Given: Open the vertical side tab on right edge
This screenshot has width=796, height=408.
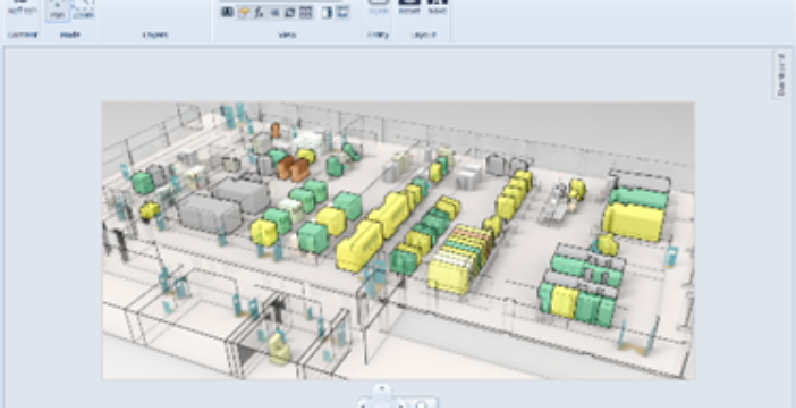Looking at the screenshot, I should point(780,76).
